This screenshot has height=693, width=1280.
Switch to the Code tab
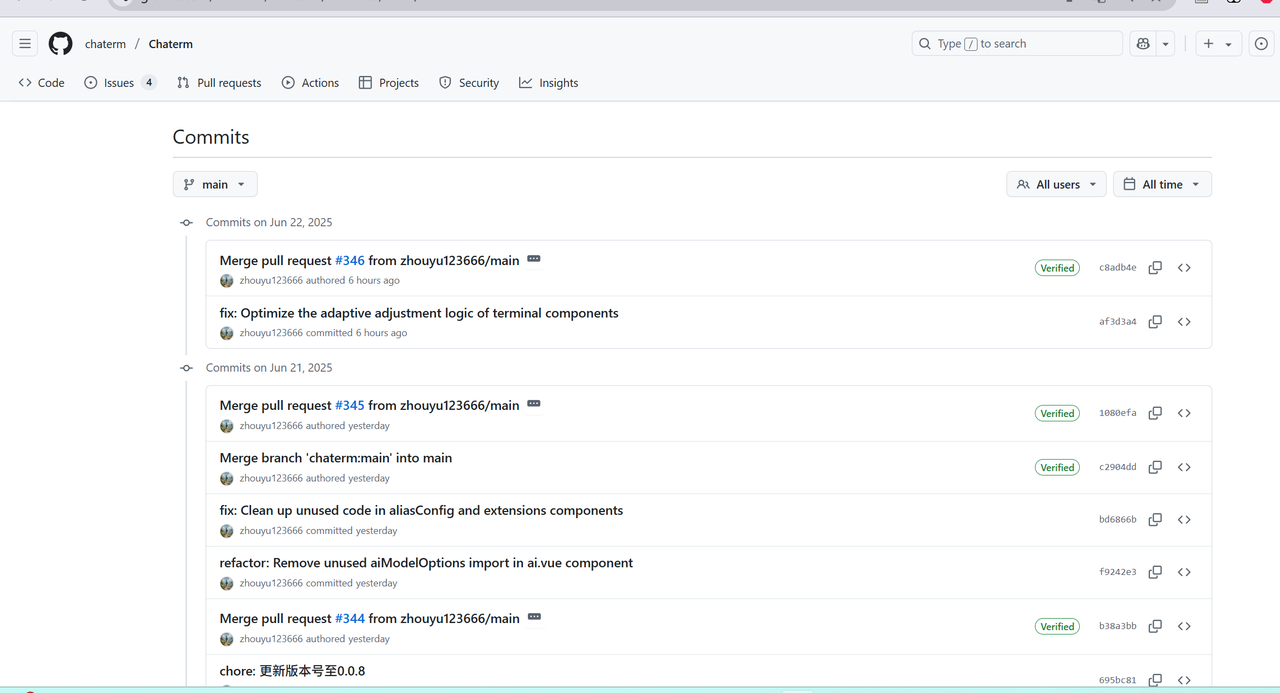pos(41,83)
